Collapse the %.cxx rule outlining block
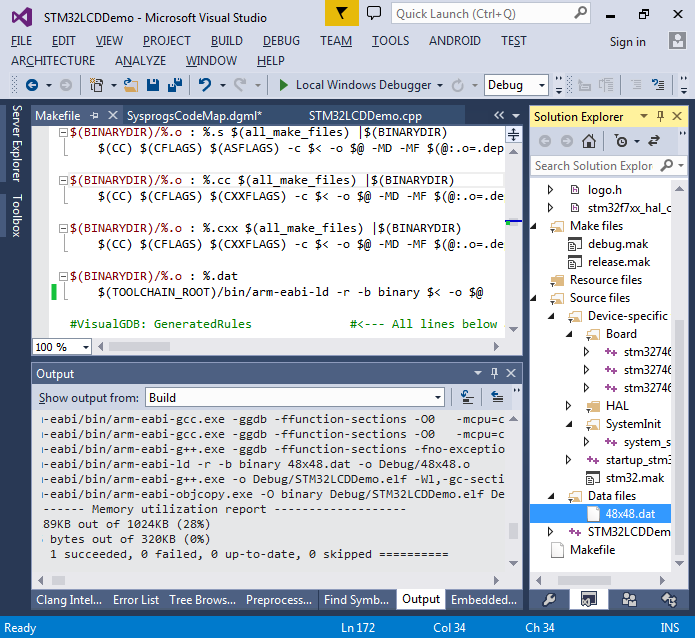Image resolution: width=695 pixels, height=638 pixels. click(63, 228)
